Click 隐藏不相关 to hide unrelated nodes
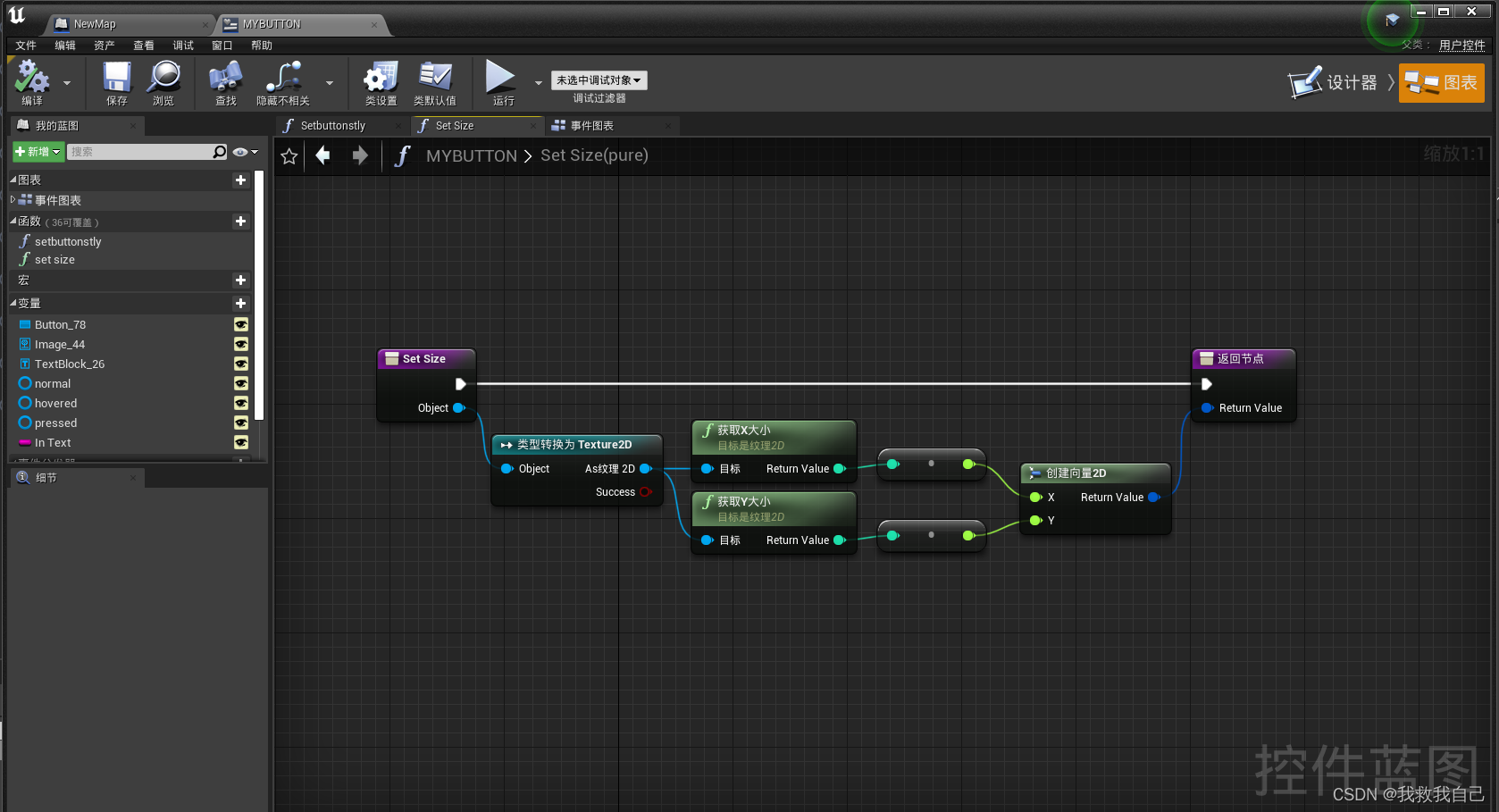 [x=282, y=83]
